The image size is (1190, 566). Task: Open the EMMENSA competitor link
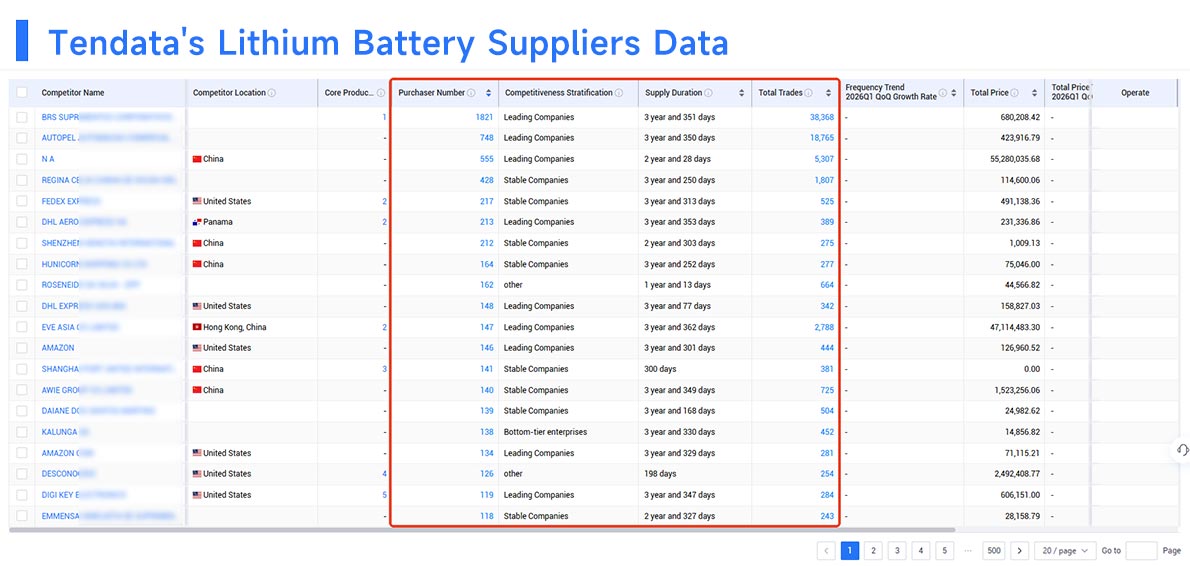[x=109, y=516]
